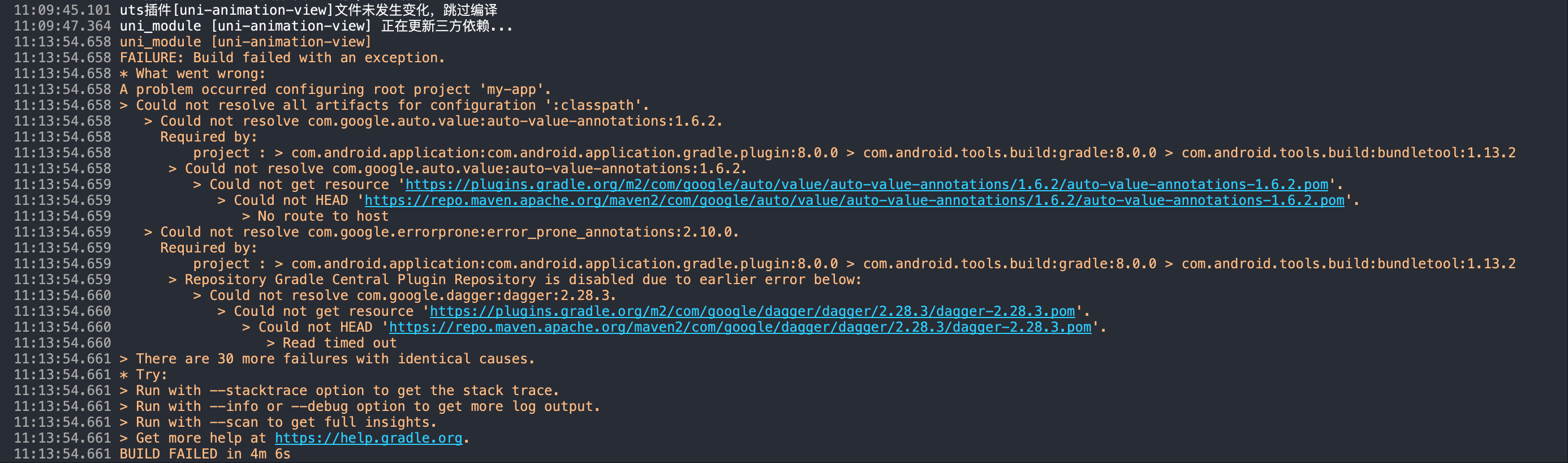Click the 'FAILURE: Build failed with an exception.' line
Viewport: 1568px width, 463px height.
pyautogui.click(x=282, y=58)
